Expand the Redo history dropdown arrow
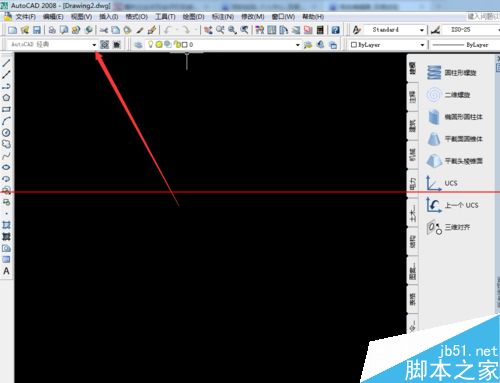The height and width of the screenshot is (383, 500). coord(195,30)
